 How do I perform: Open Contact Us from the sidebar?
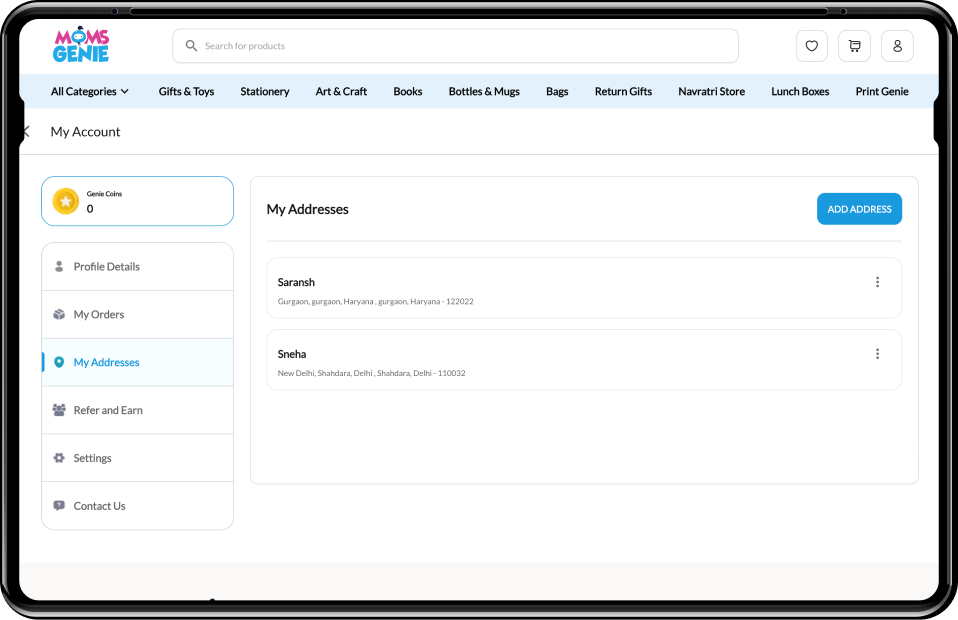pyautogui.click(x=99, y=506)
